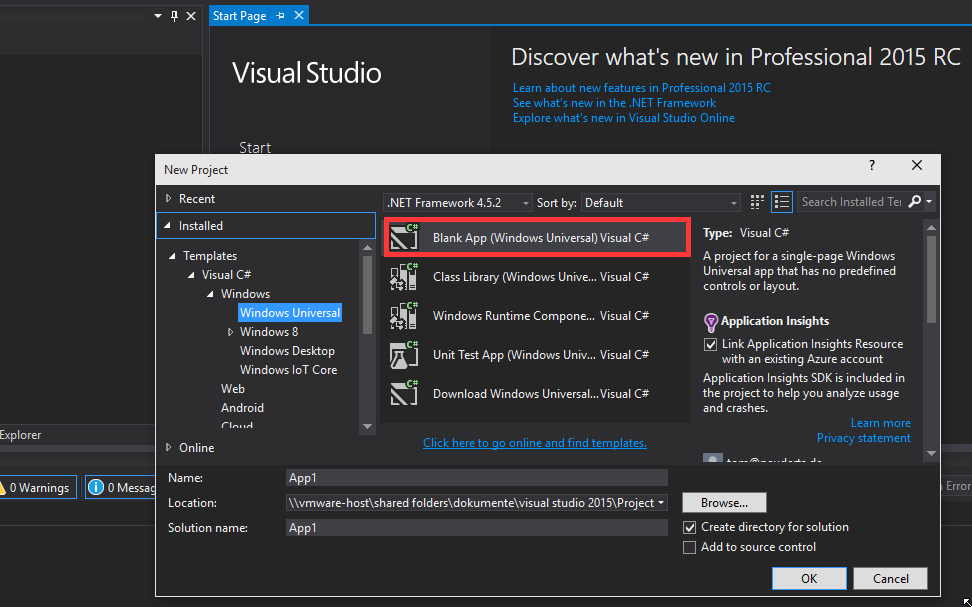972x607 pixels.
Task: Toggle Link Application Insights Resource checkbox
Action: (x=710, y=345)
